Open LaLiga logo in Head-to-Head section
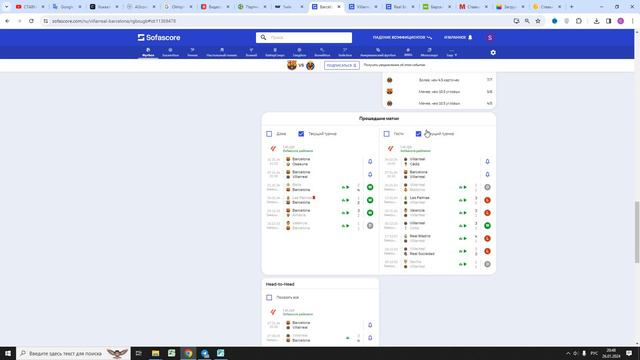Image resolution: width=640 pixels, height=360 pixels. [273, 312]
